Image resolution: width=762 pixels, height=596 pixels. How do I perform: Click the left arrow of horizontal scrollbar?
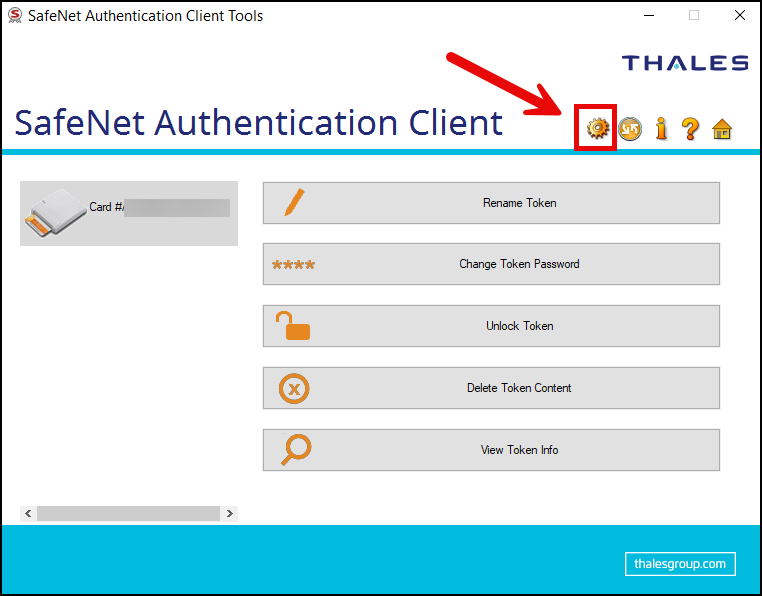pyautogui.click(x=28, y=513)
